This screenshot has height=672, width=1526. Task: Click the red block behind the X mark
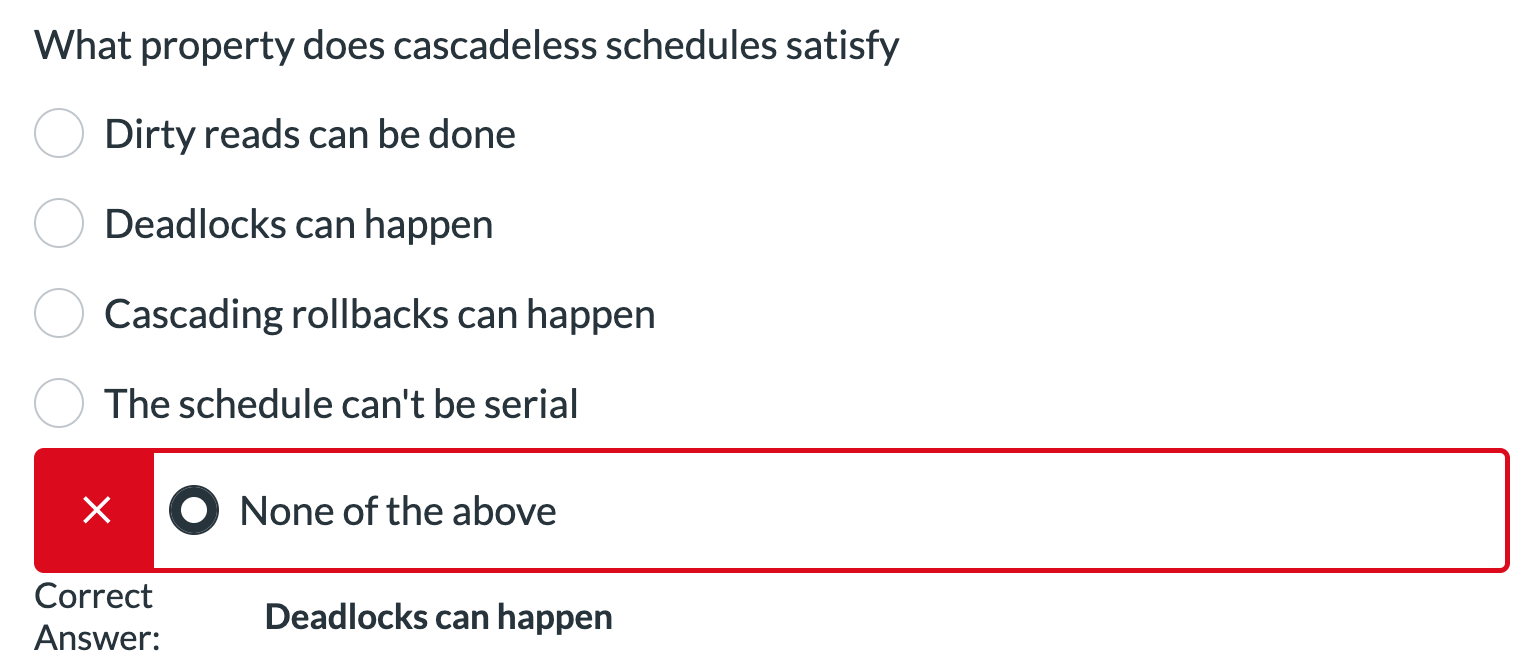pos(94,511)
